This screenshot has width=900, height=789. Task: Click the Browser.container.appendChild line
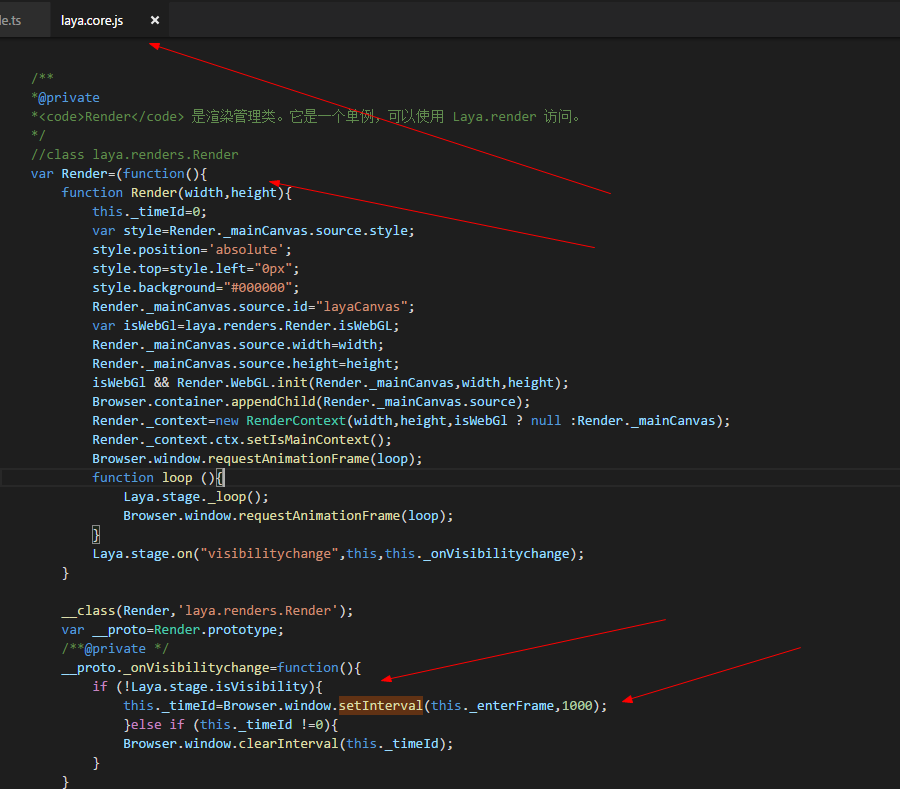point(311,401)
